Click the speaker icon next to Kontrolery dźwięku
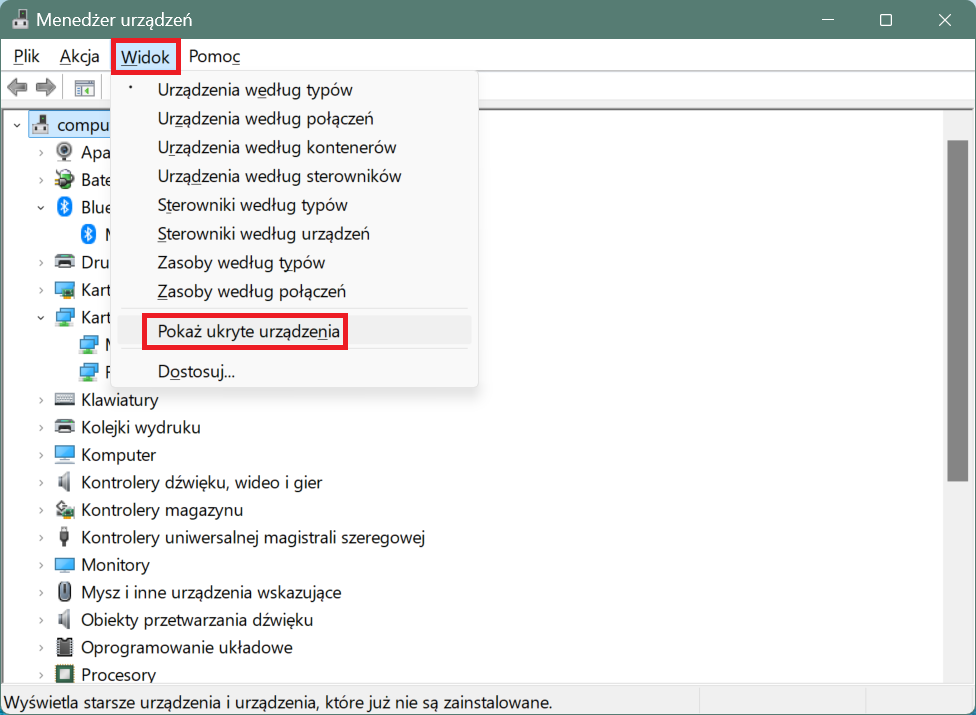Viewport: 976px width, 715px height. pos(64,482)
